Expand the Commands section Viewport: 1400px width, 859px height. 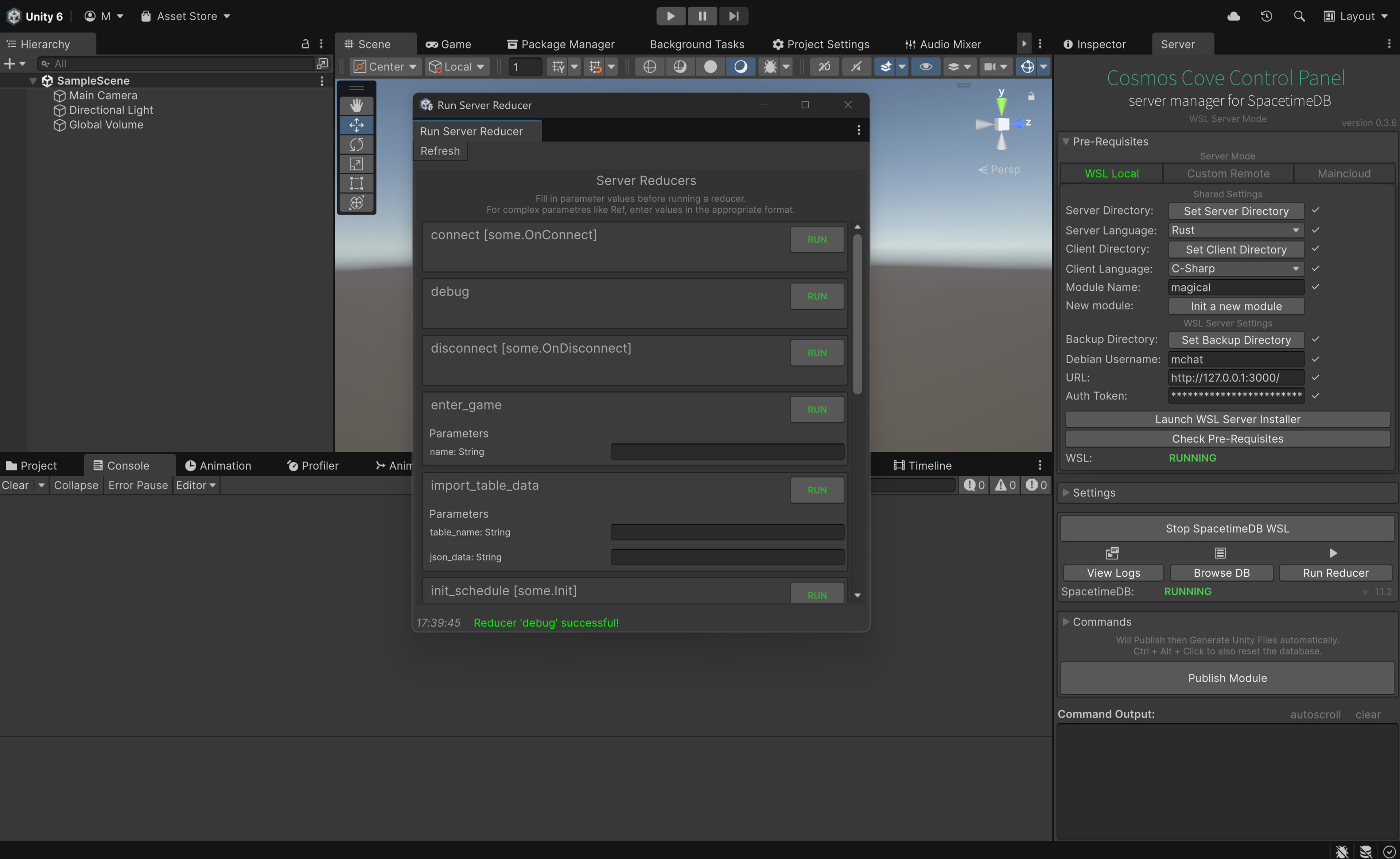point(1066,622)
